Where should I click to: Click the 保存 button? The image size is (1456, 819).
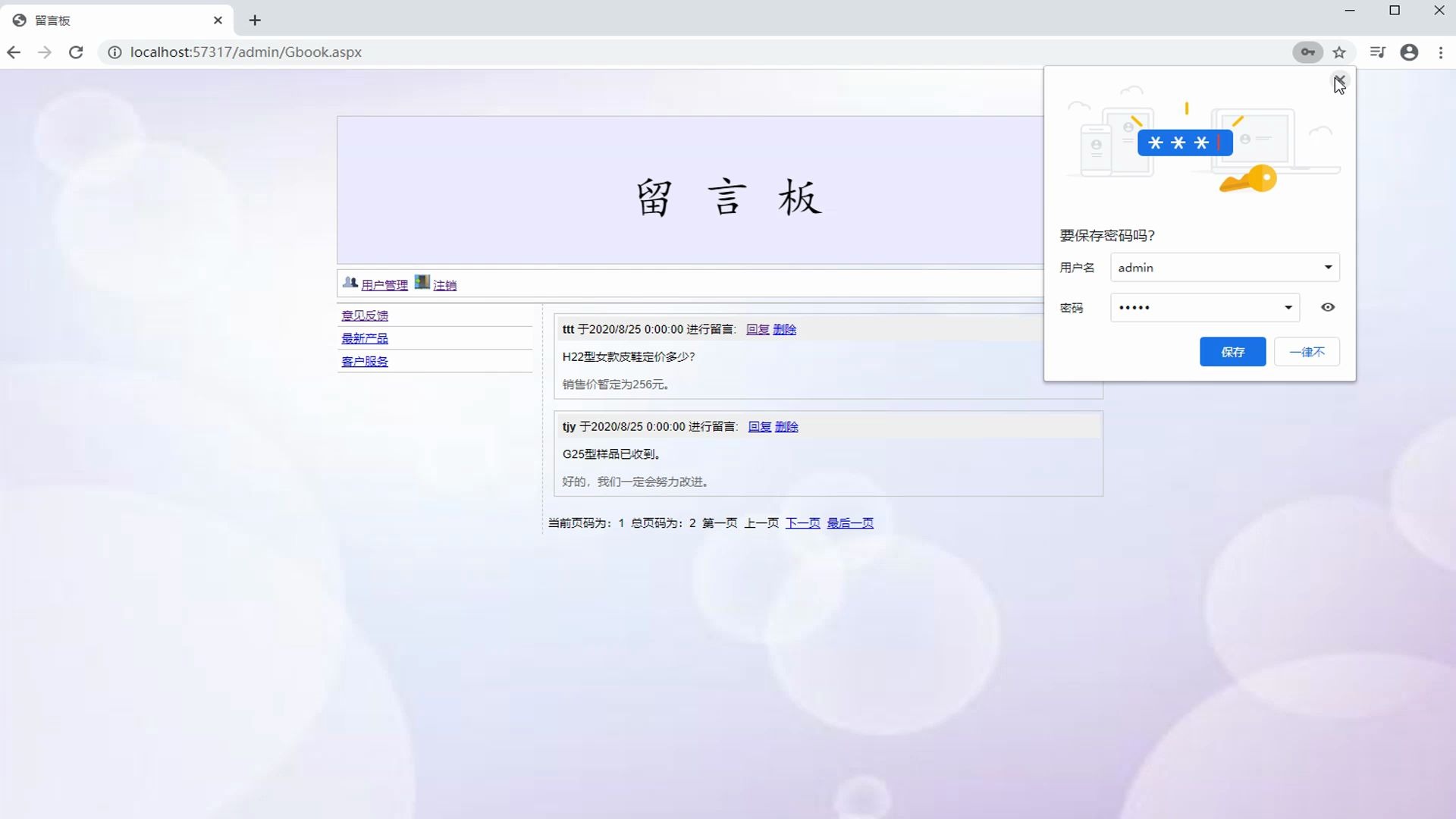point(1232,352)
